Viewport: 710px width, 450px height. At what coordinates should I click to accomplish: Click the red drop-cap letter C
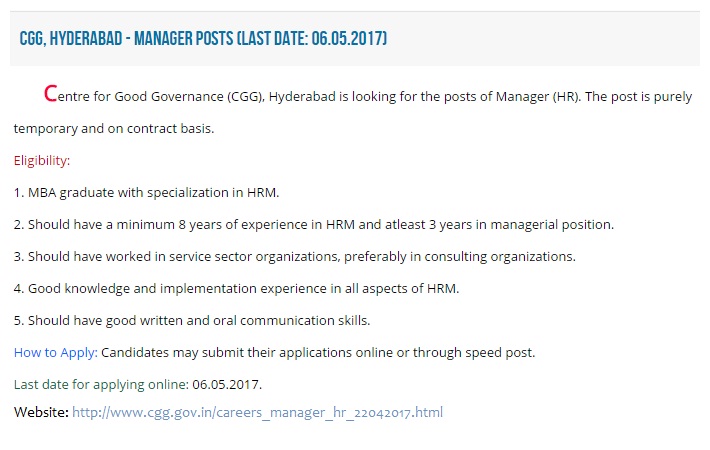(50, 94)
